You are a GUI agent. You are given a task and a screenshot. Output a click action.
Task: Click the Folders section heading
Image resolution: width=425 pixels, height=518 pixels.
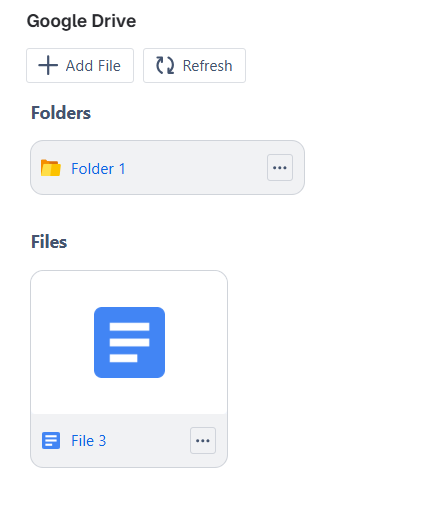click(x=61, y=113)
